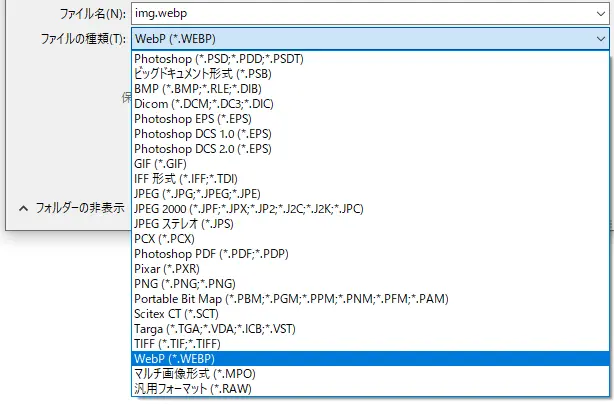Viewport: 614px width, 405px height.
Task: Select GIF (*.GIF) format
Action: pos(370,164)
